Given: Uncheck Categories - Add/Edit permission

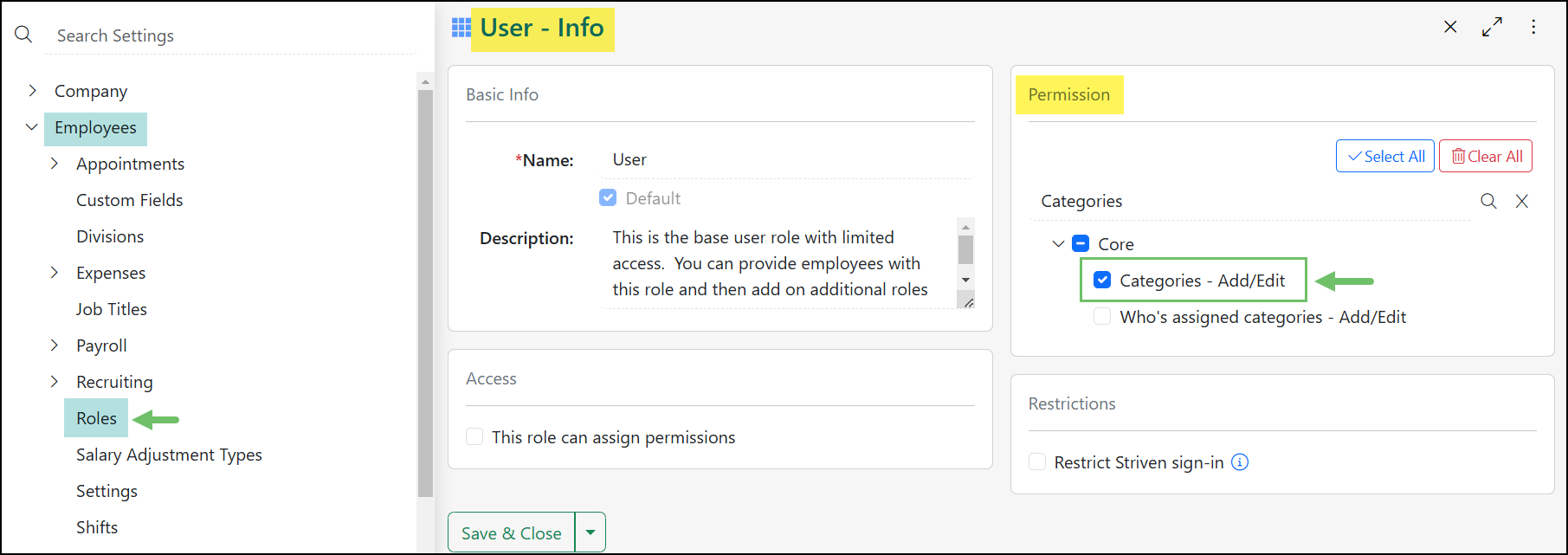Looking at the screenshot, I should pyautogui.click(x=1102, y=280).
